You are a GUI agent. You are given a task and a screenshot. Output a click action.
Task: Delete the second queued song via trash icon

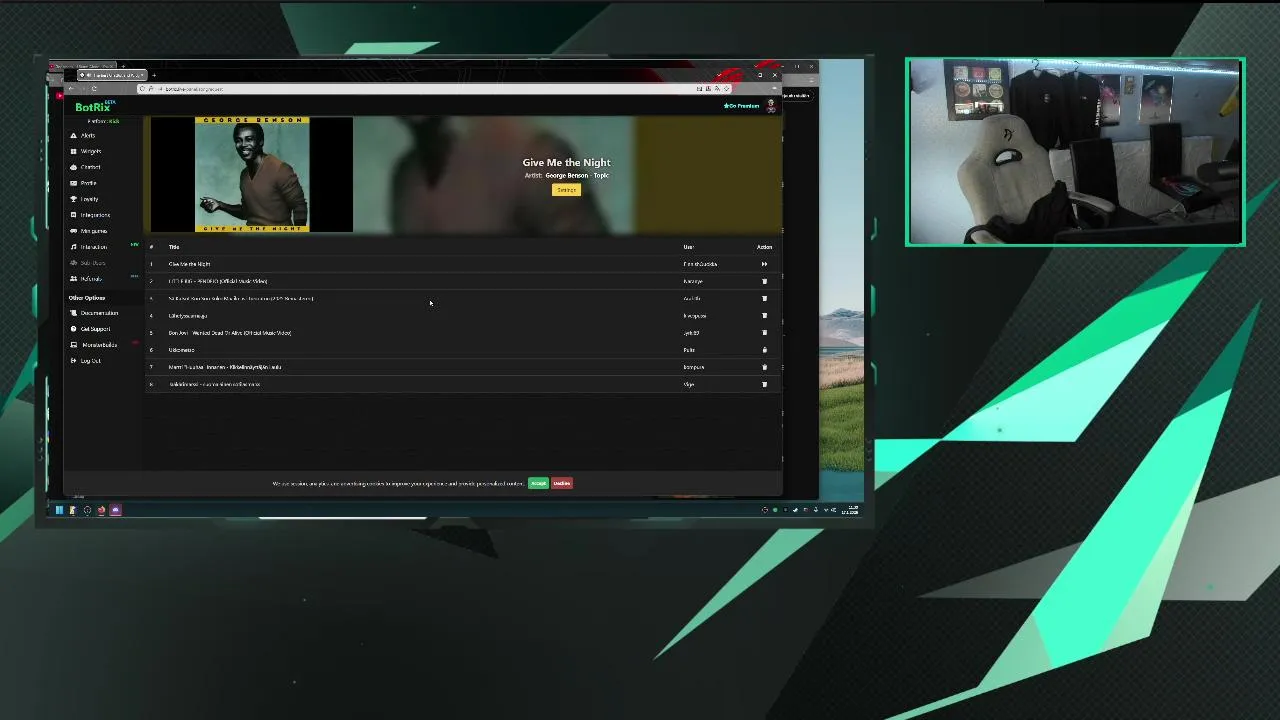(764, 281)
